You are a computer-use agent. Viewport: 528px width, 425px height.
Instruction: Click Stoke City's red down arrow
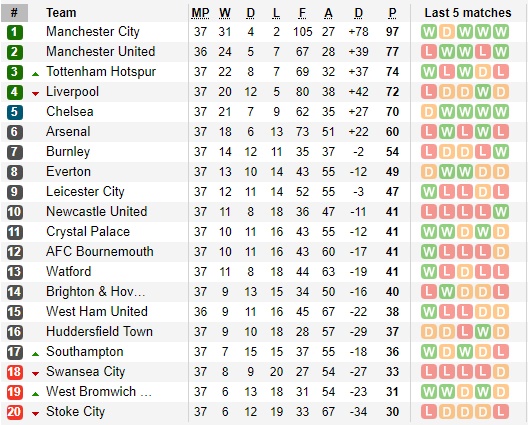click(x=35, y=414)
